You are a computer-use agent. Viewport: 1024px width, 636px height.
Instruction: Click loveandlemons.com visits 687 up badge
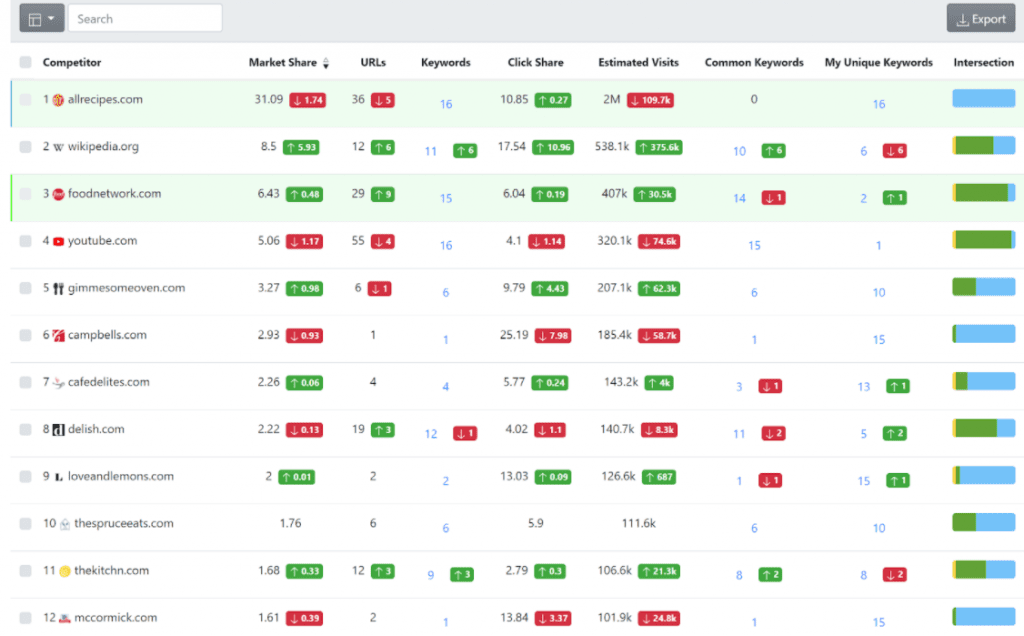(x=659, y=477)
